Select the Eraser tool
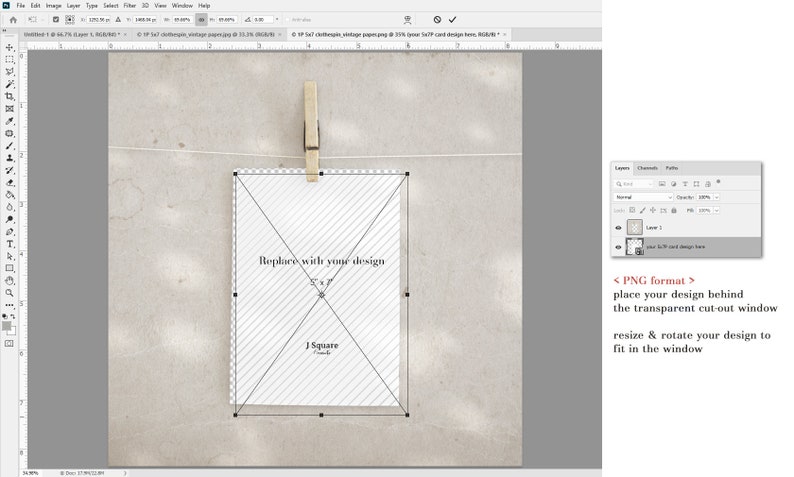This screenshot has width=794, height=477. pos(10,182)
